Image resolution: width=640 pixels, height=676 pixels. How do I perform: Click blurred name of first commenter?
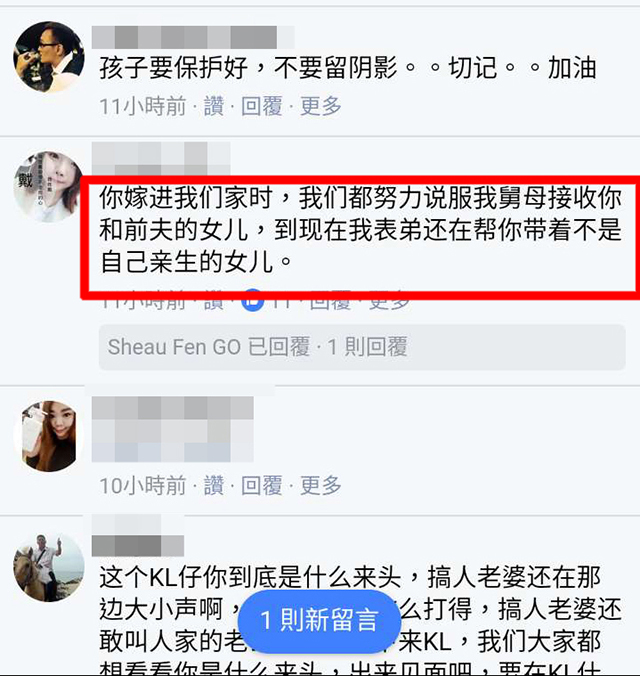(x=193, y=37)
